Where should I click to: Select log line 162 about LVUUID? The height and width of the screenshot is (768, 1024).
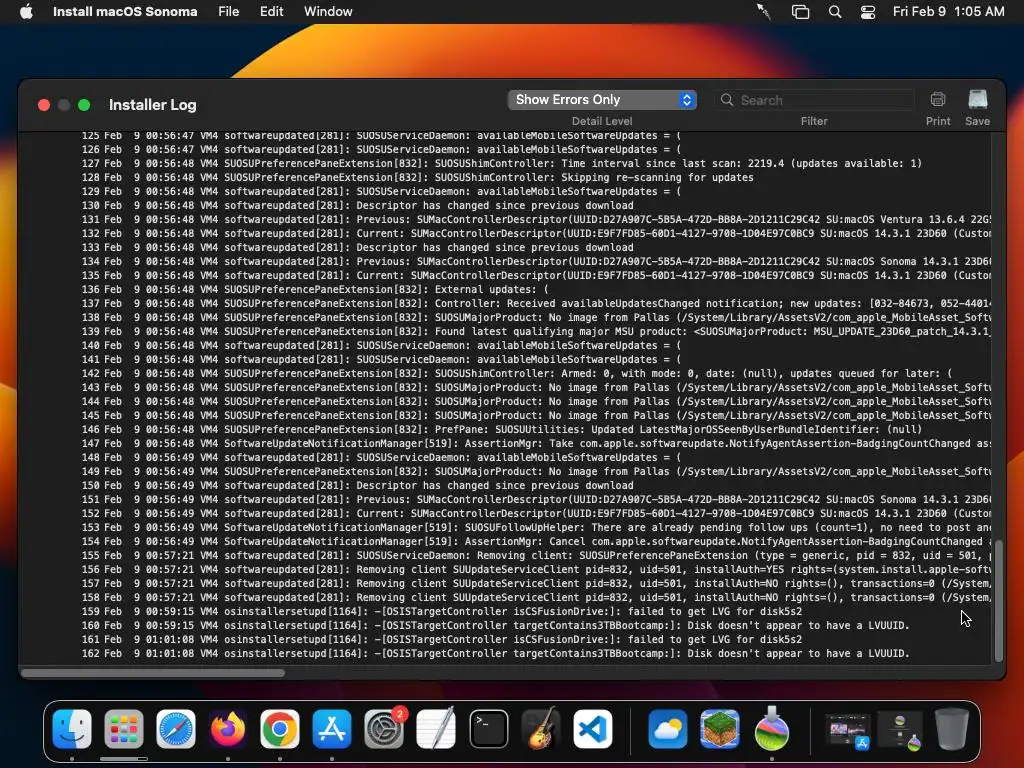495,654
